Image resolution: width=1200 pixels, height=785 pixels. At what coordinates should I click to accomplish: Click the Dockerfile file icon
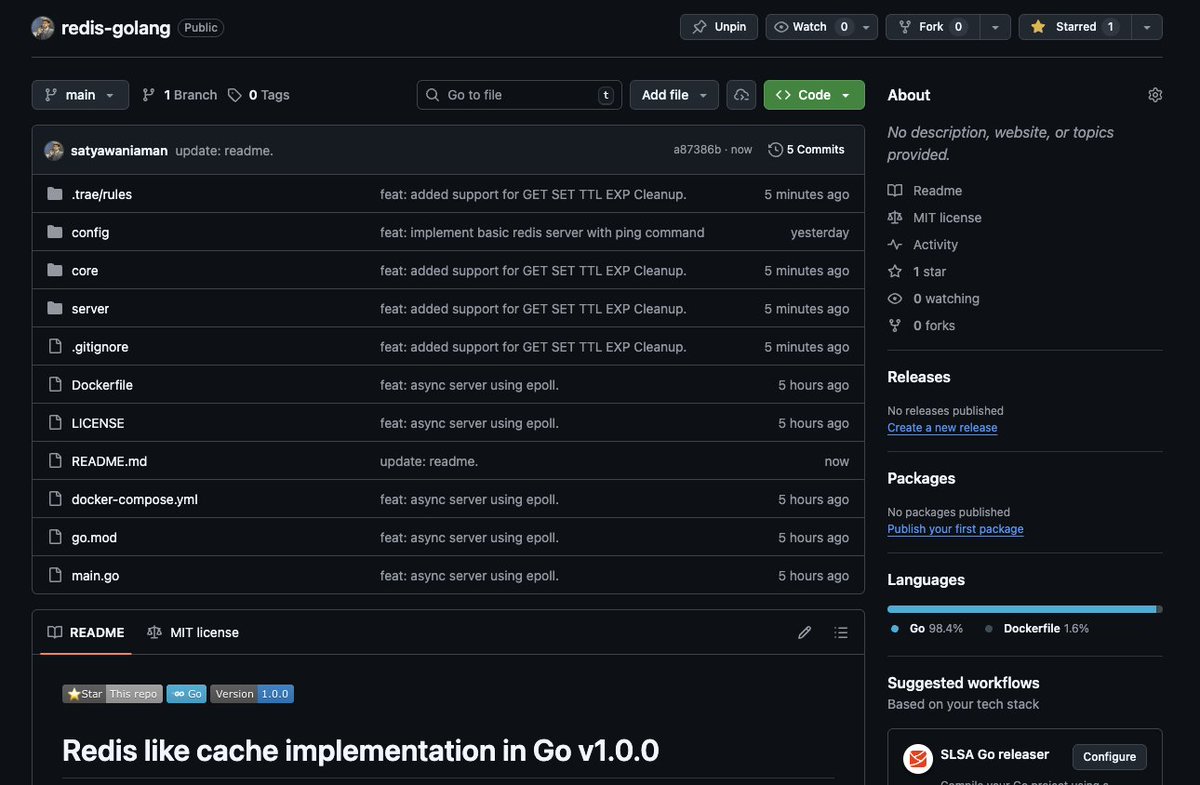point(55,384)
